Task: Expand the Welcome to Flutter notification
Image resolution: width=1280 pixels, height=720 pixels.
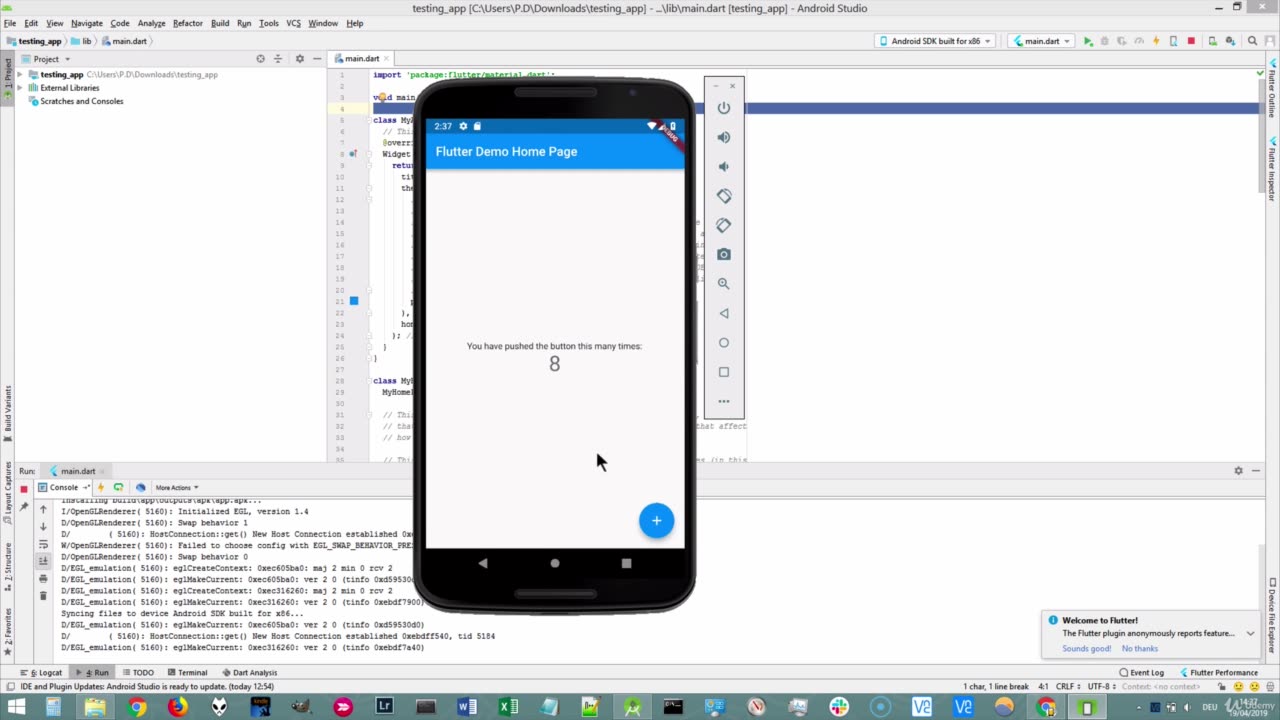Action: (1250, 633)
